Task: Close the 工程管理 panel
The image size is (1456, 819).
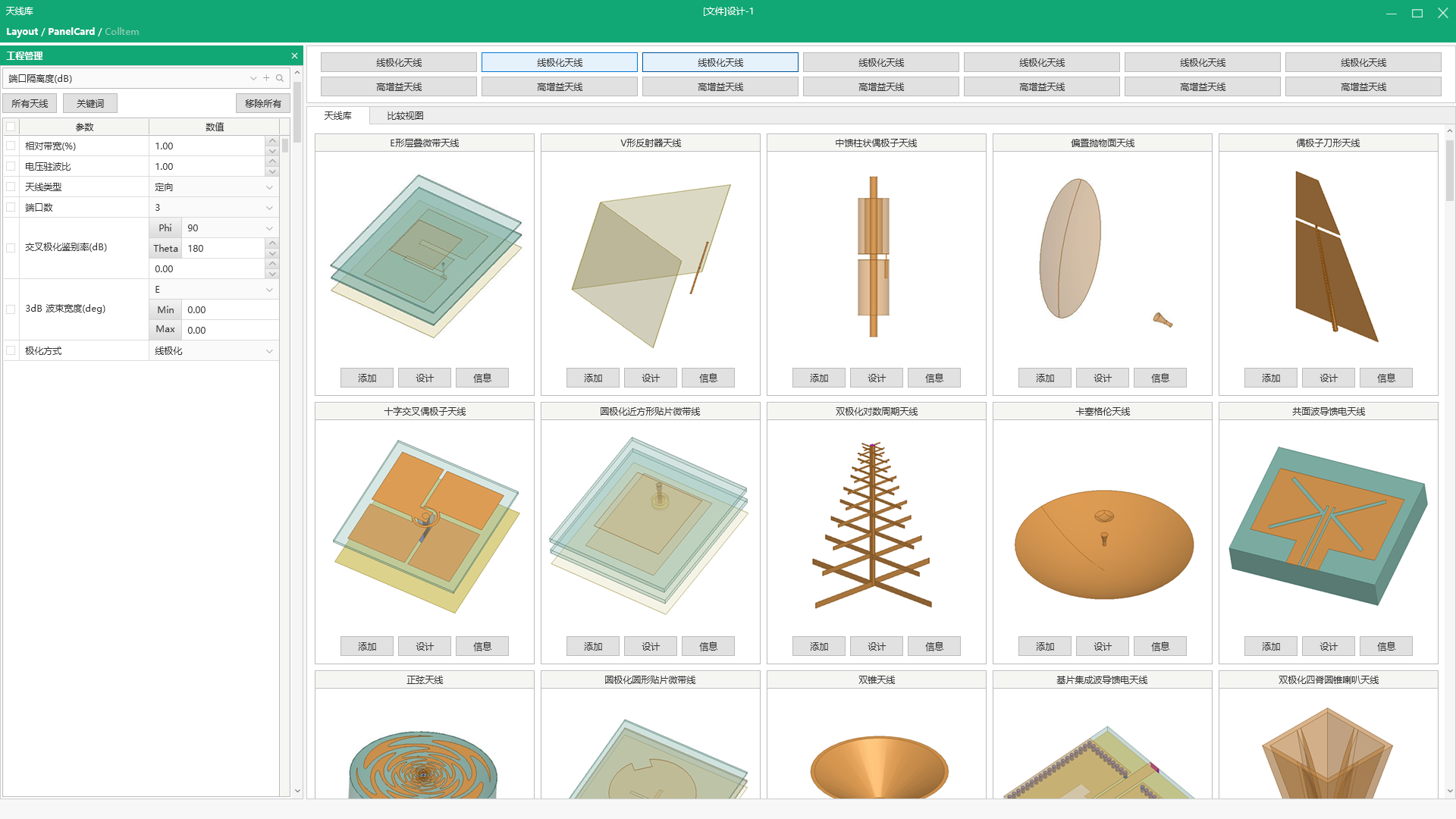Action: [x=294, y=56]
